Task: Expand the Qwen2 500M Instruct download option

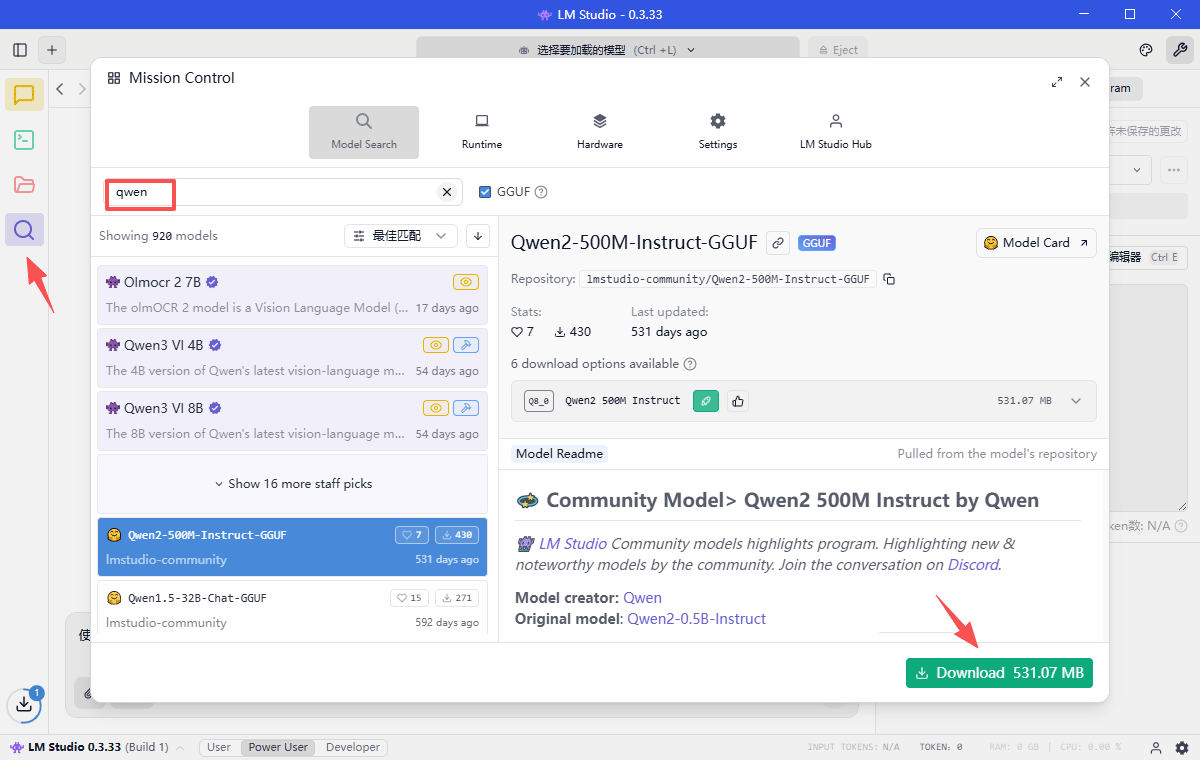Action: (x=1076, y=401)
